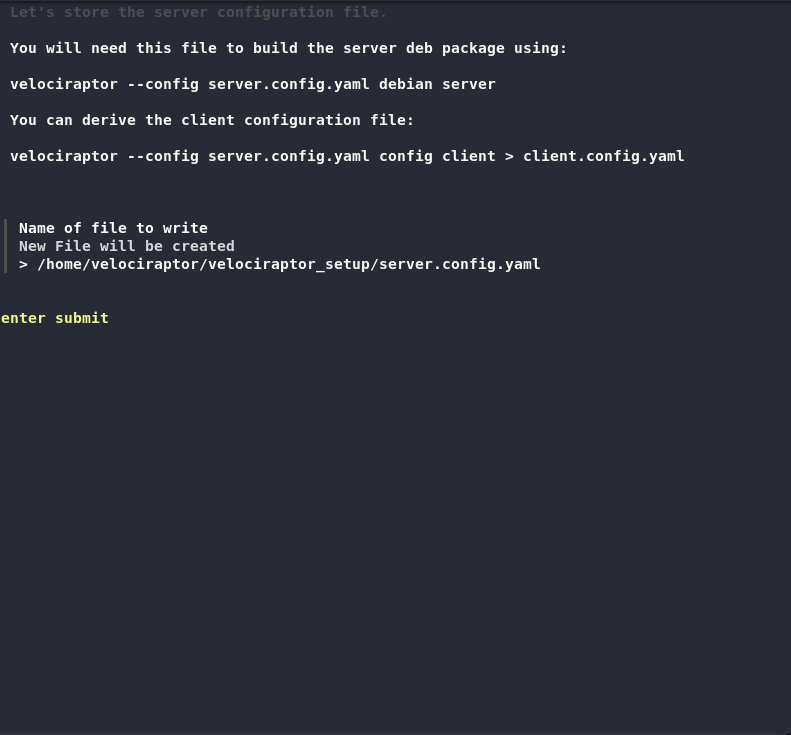The image size is (791, 735).
Task: Click the word 'enter' in the hint
Action: click(23, 318)
